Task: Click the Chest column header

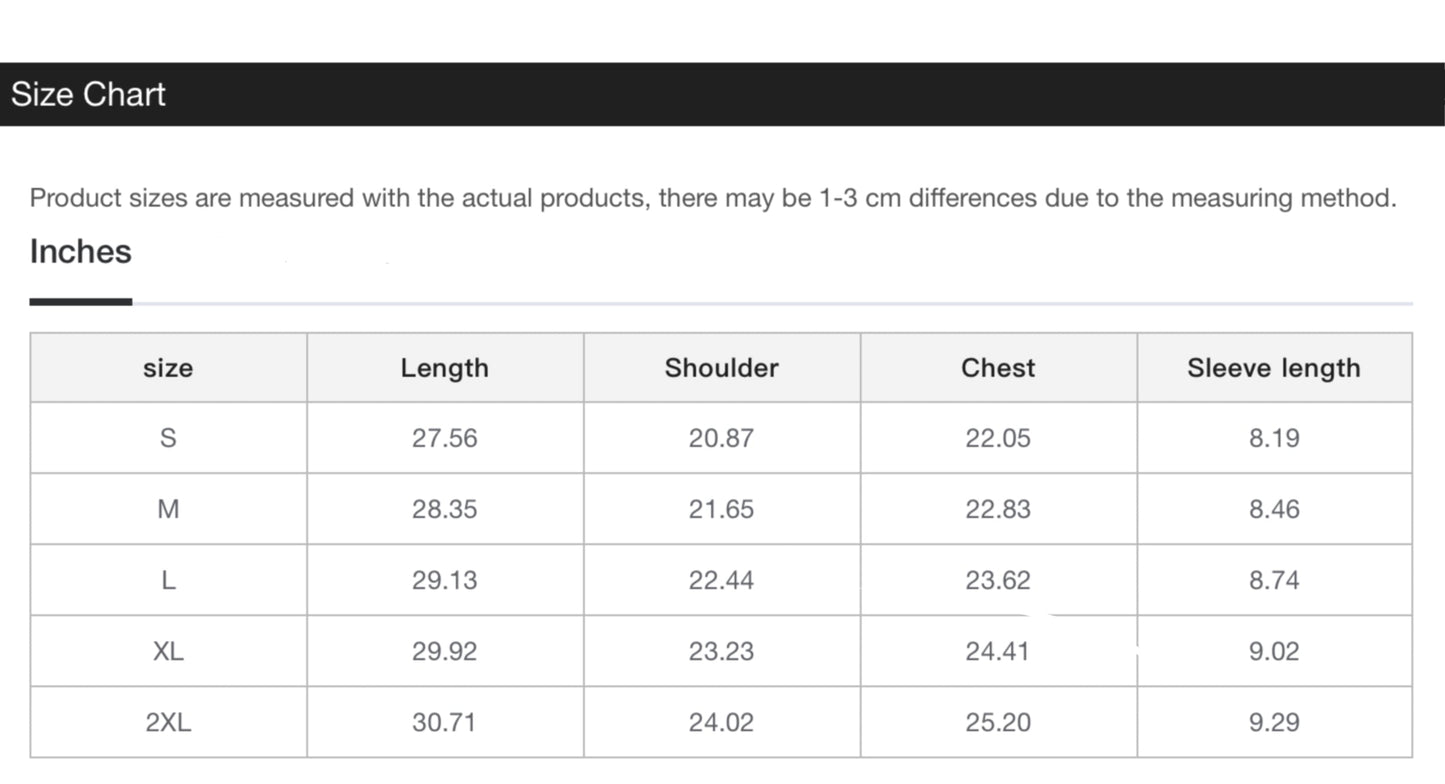Action: [x=998, y=368]
